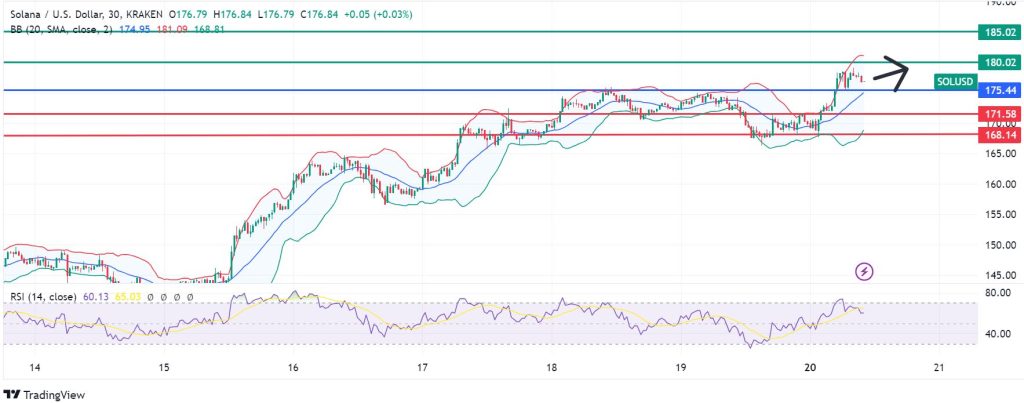Click the 145.00 price axis tick
This screenshot has width=1024, height=403.
point(1002,275)
